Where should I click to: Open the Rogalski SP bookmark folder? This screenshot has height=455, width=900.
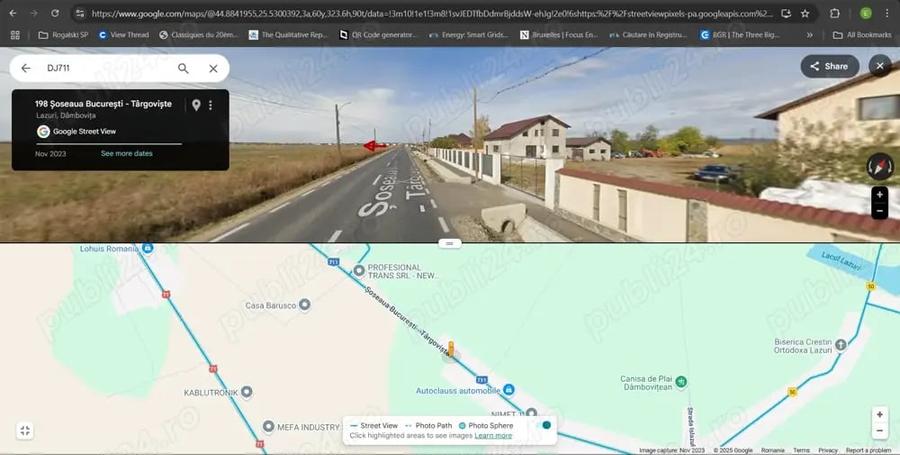click(x=64, y=35)
